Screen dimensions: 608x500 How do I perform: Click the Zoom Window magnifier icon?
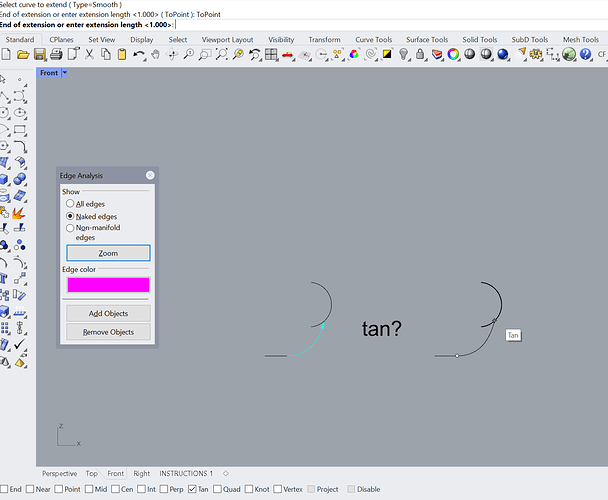[x=204, y=54]
